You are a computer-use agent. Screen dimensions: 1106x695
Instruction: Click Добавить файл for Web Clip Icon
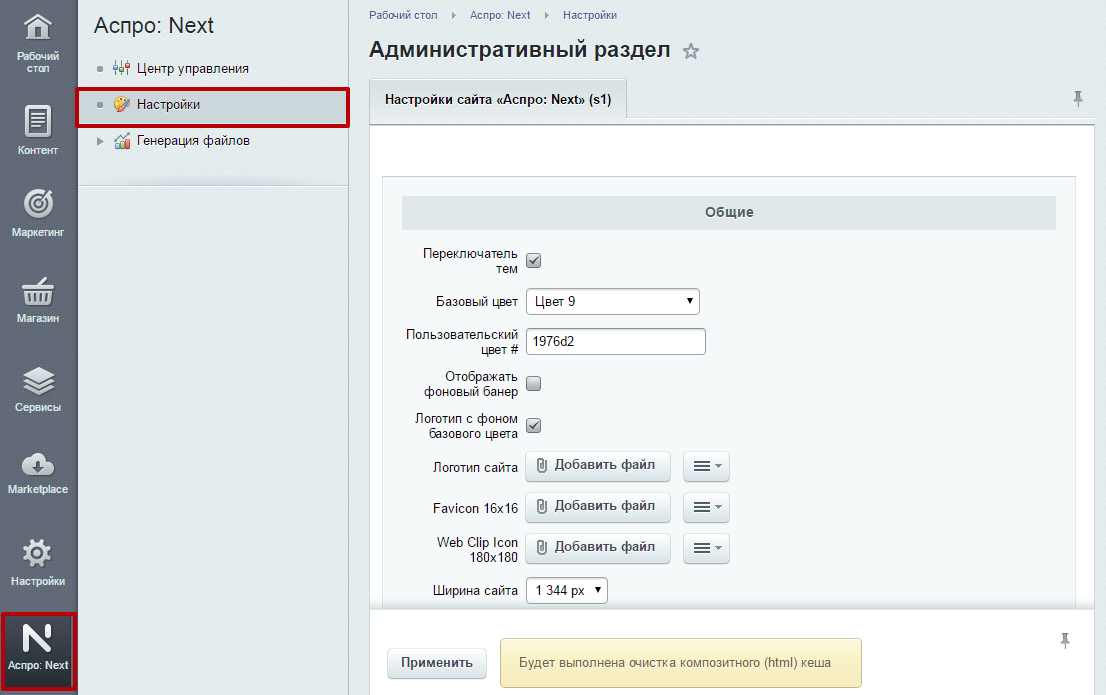(597, 548)
